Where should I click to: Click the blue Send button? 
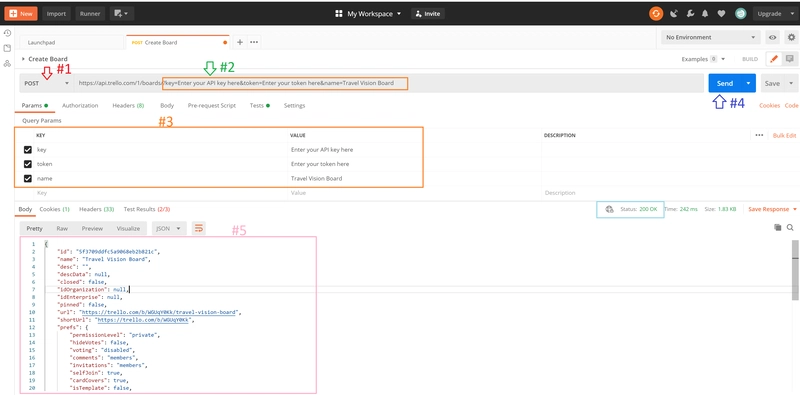point(725,83)
